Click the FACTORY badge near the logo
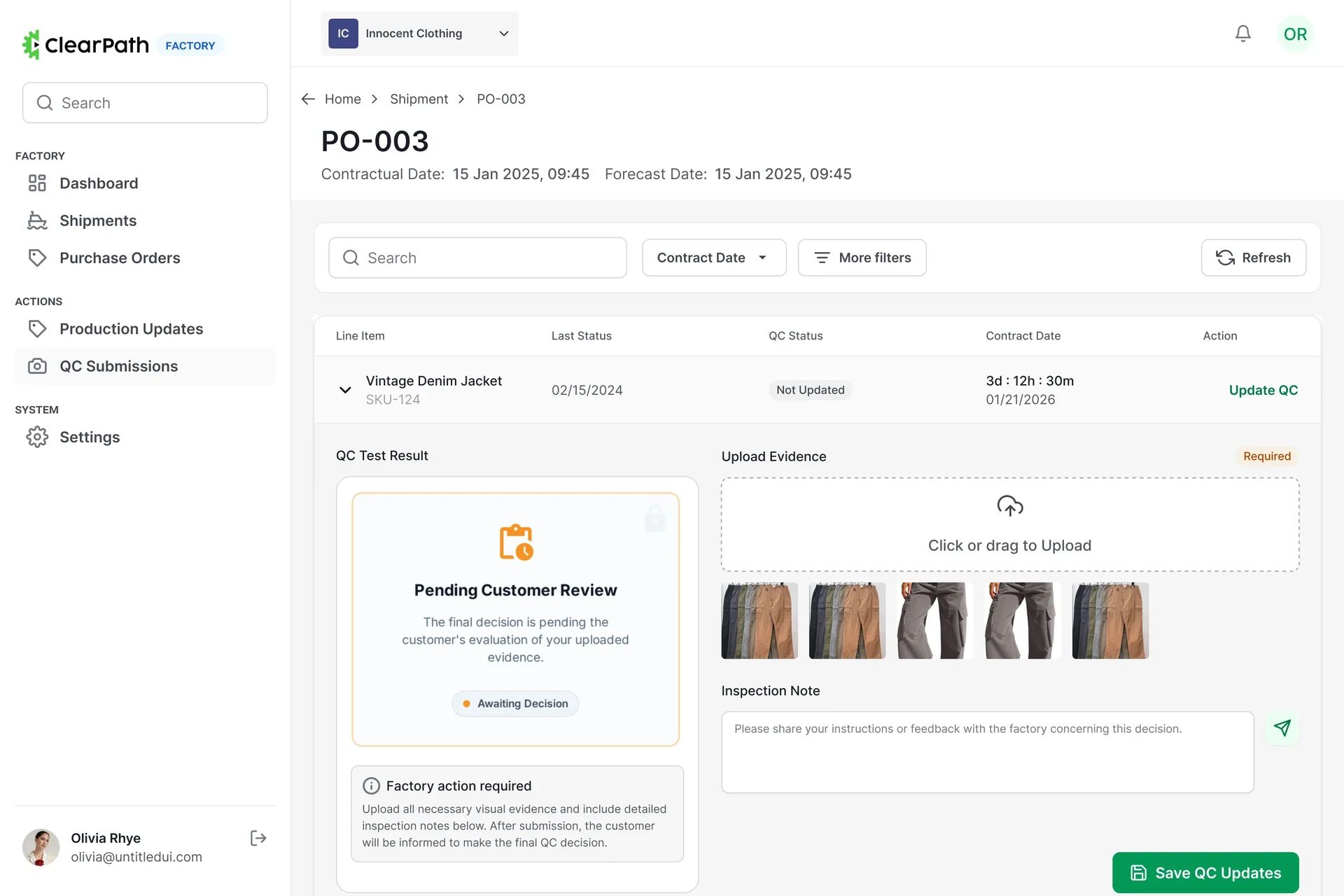 coord(190,45)
